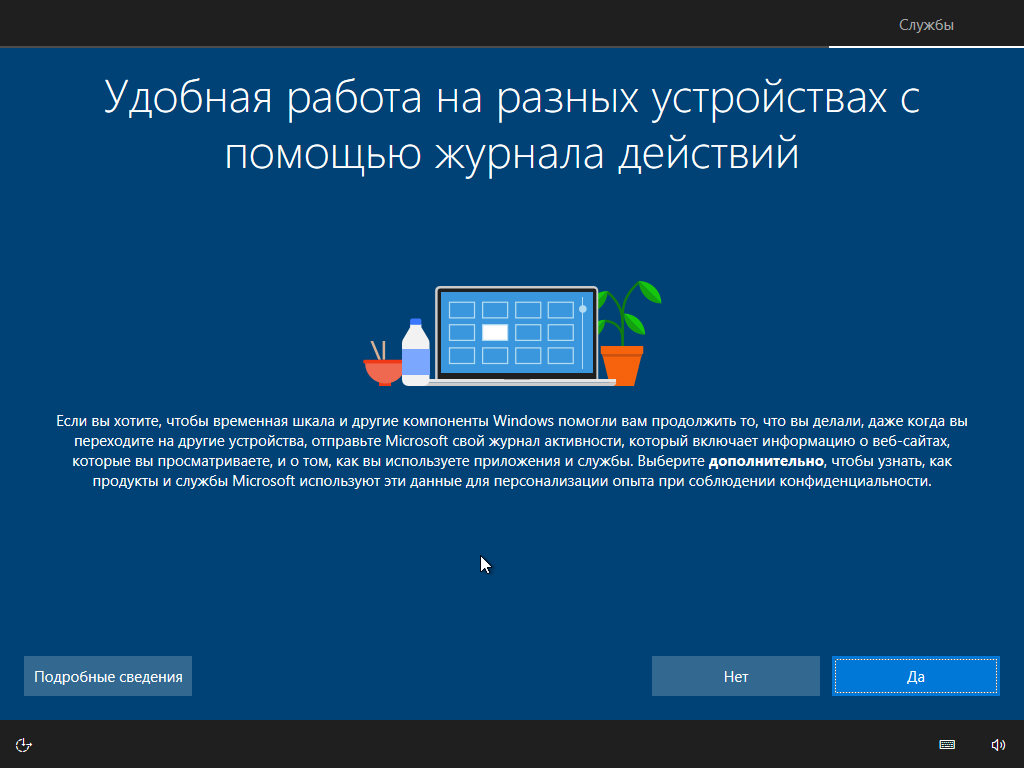Open the on-screen keyboard icon
1024x768 pixels.
(x=947, y=744)
